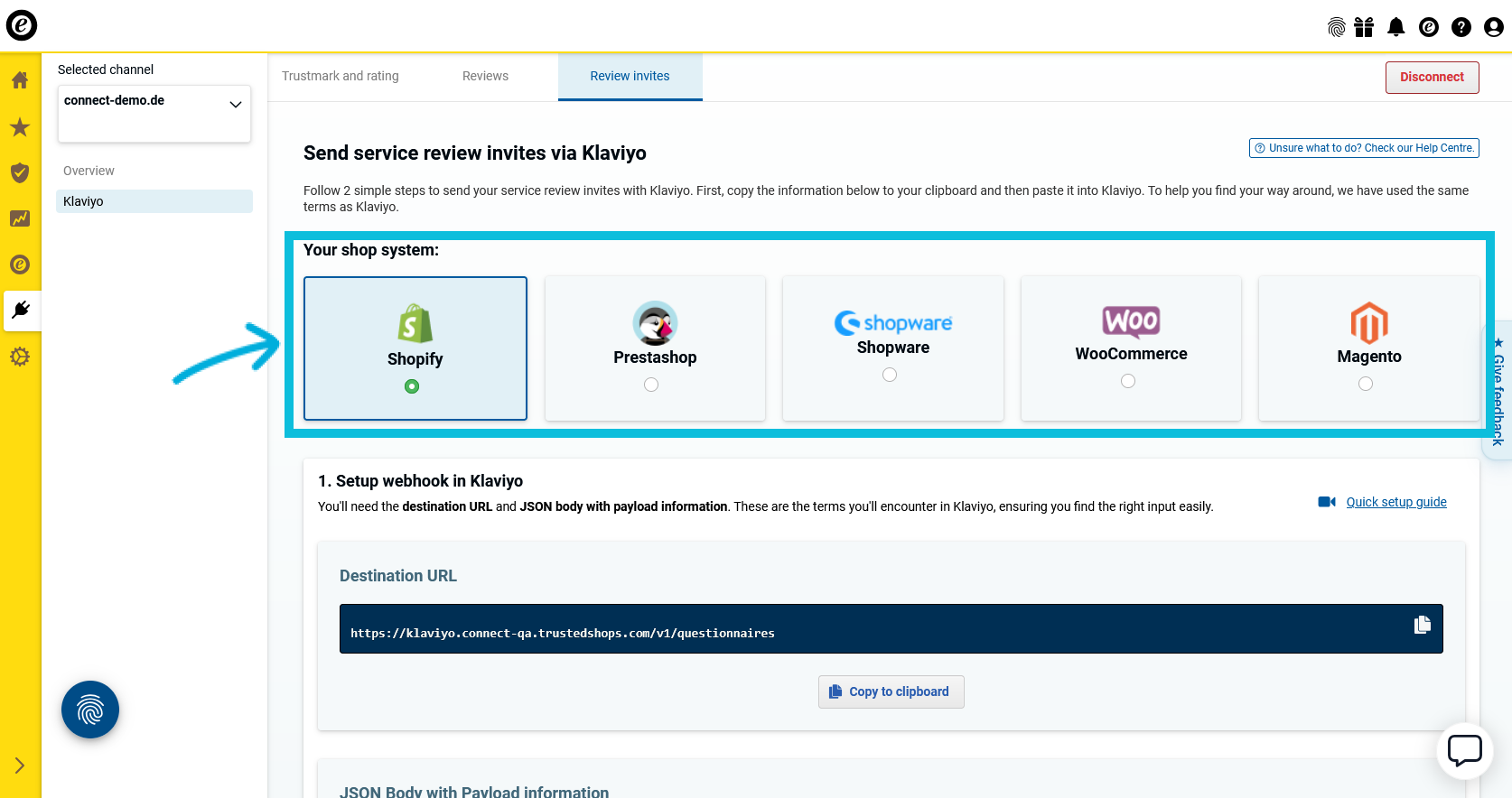
Task: Open the connect-demo.de channel dropdown
Action: tap(154, 114)
